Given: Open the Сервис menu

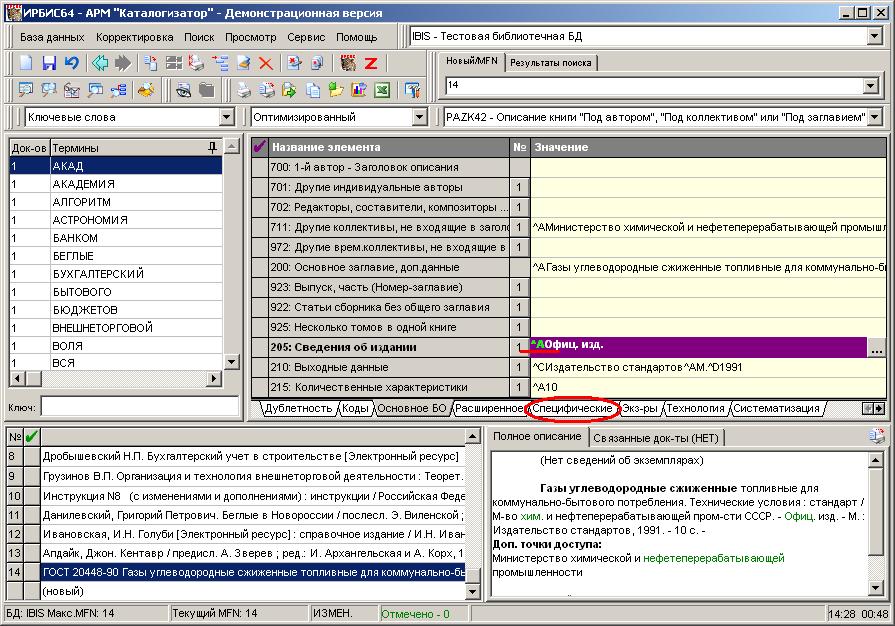Looking at the screenshot, I should (306, 37).
